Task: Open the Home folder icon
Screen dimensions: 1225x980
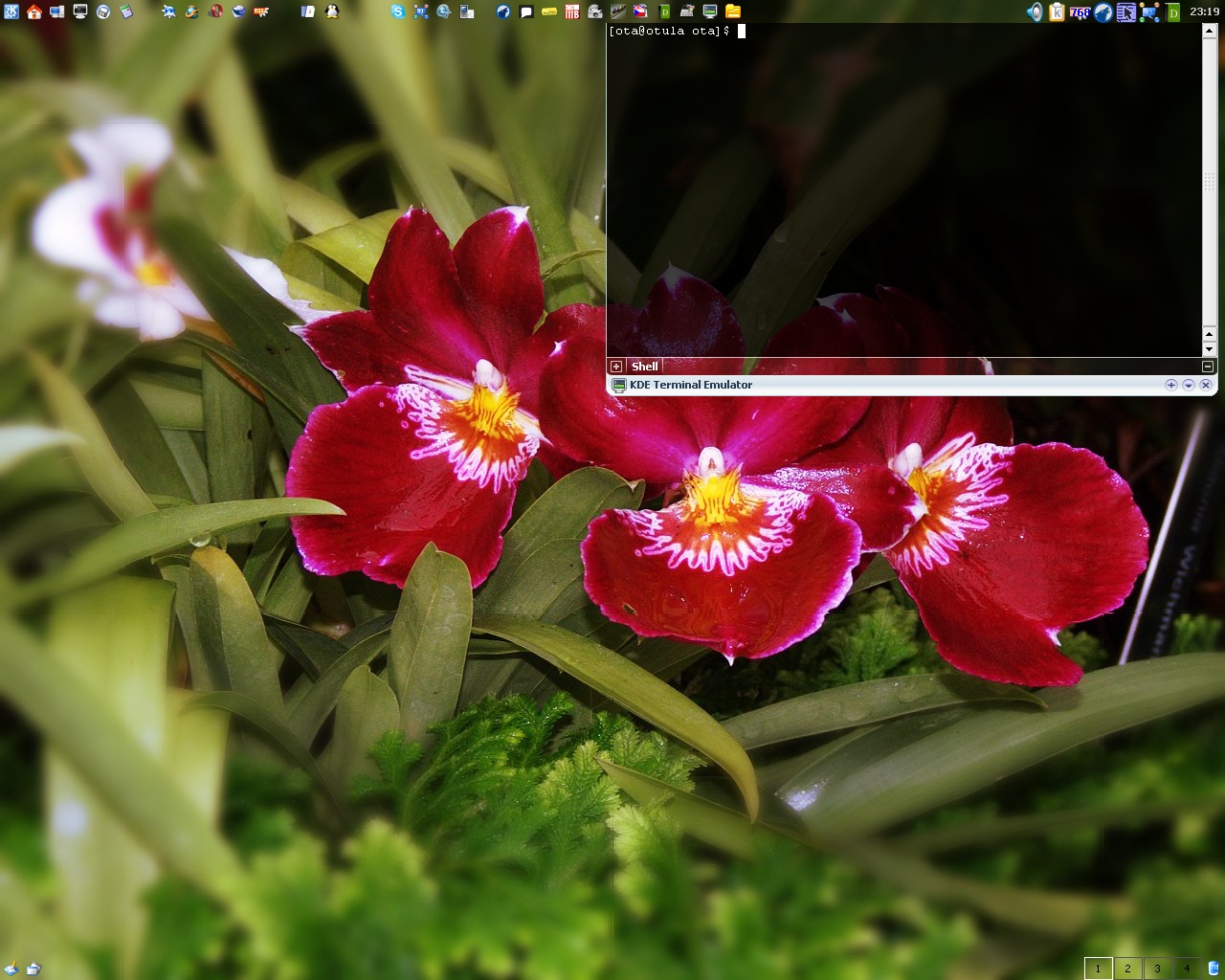Action: (x=34, y=11)
